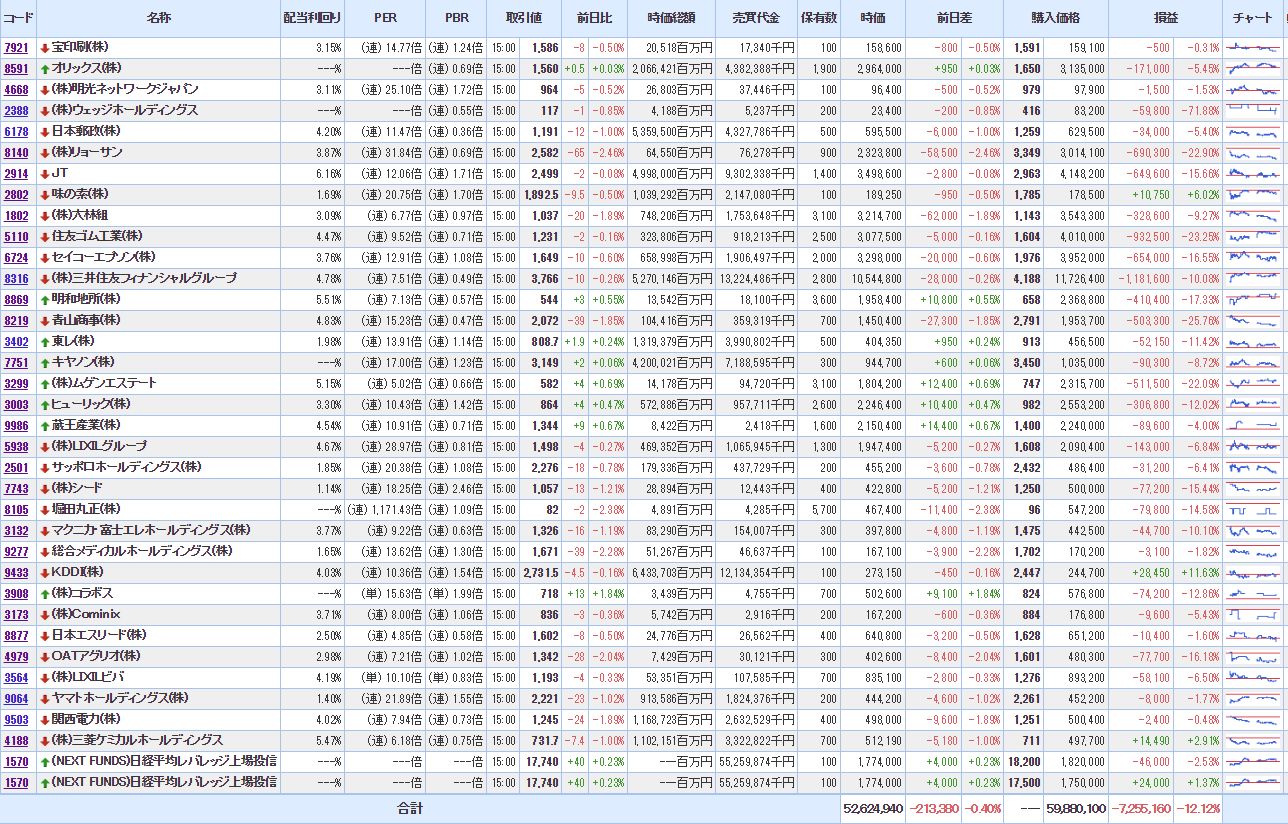Click the green up arrow beside 明和地所

[45, 299]
